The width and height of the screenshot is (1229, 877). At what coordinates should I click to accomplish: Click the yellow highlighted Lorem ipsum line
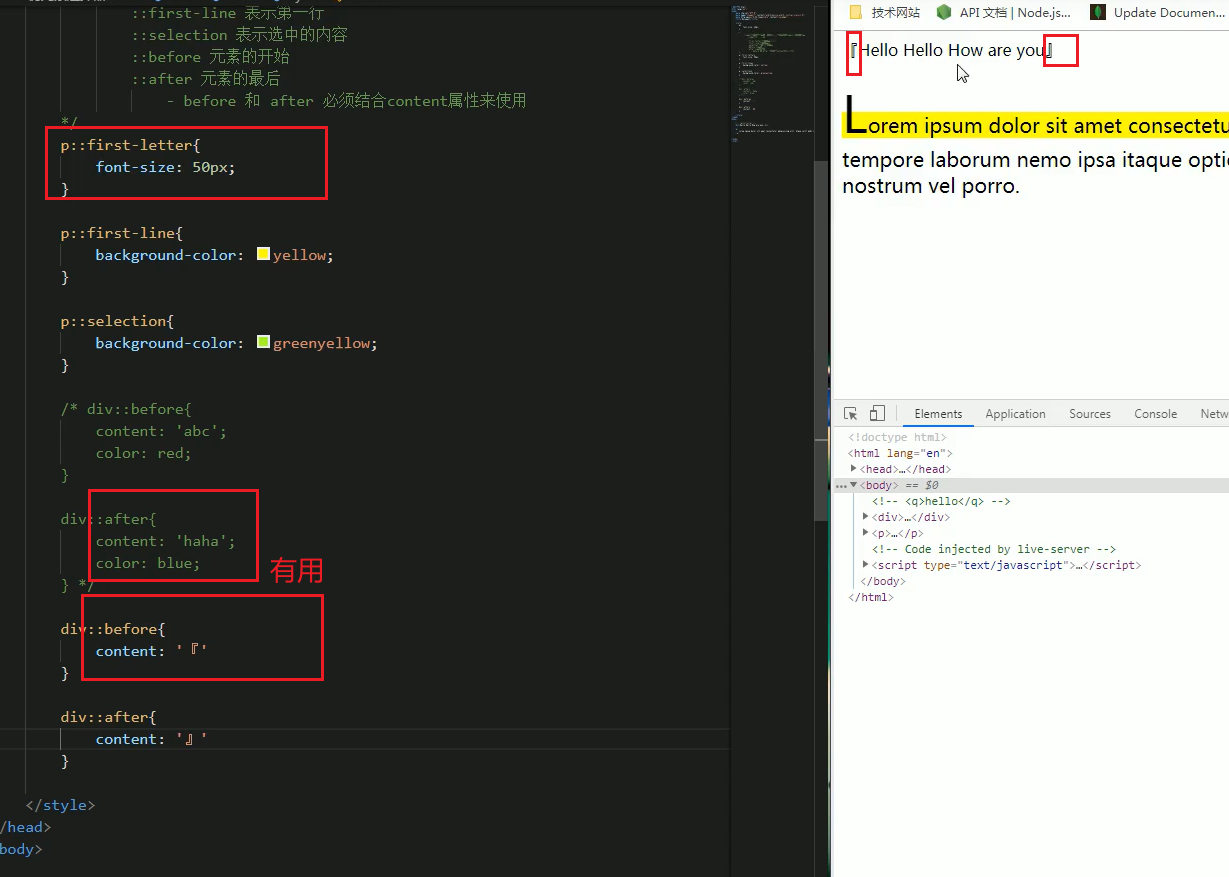1035,125
